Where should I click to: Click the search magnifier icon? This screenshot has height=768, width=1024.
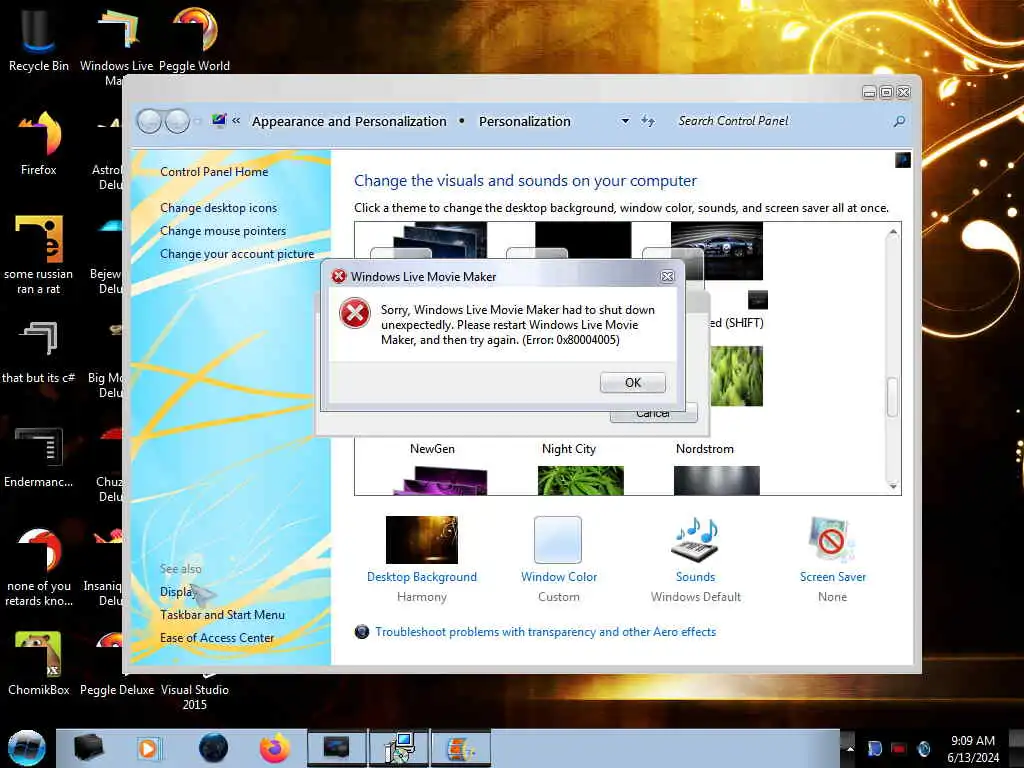point(899,121)
